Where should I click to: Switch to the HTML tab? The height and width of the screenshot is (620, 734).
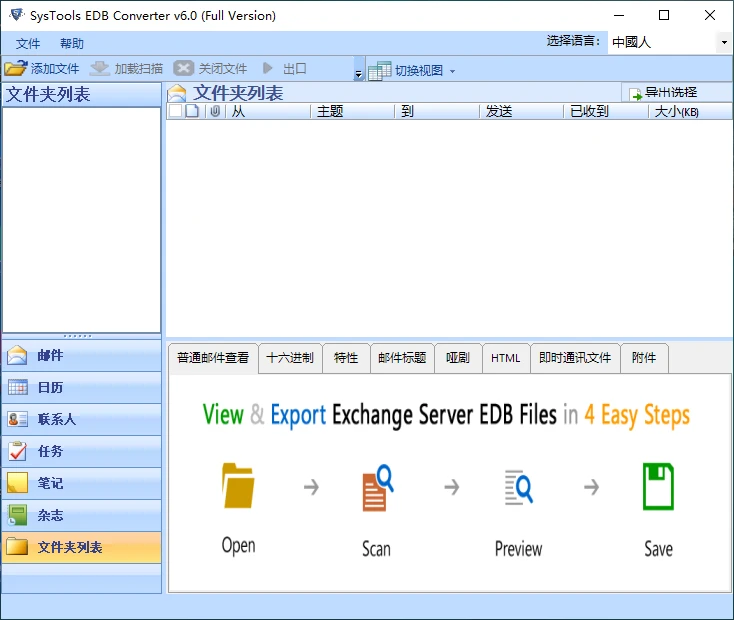point(506,358)
